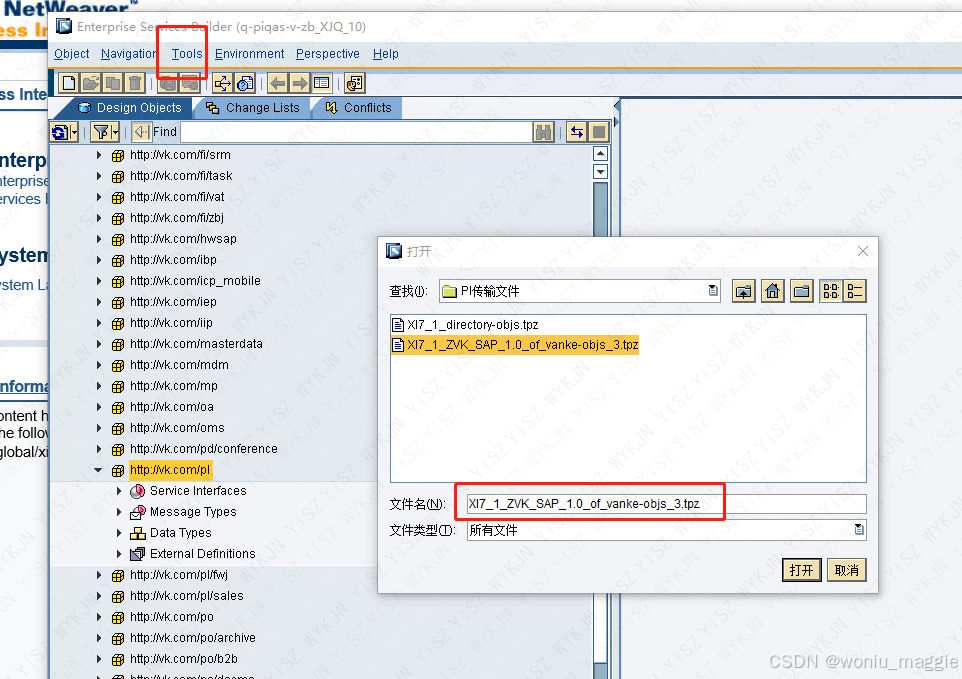The image size is (962, 679).
Task: Click the Message Types node icon
Action: point(138,512)
